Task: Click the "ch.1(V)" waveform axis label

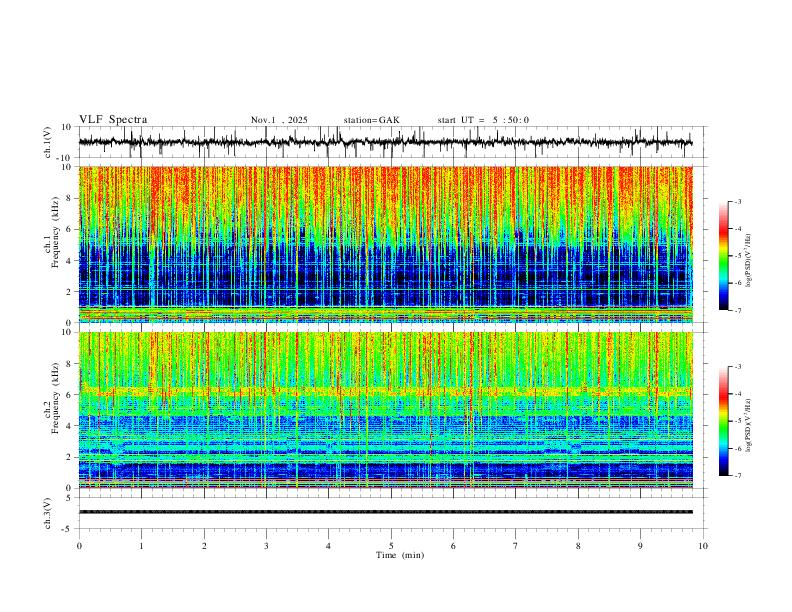Action: pos(48,142)
